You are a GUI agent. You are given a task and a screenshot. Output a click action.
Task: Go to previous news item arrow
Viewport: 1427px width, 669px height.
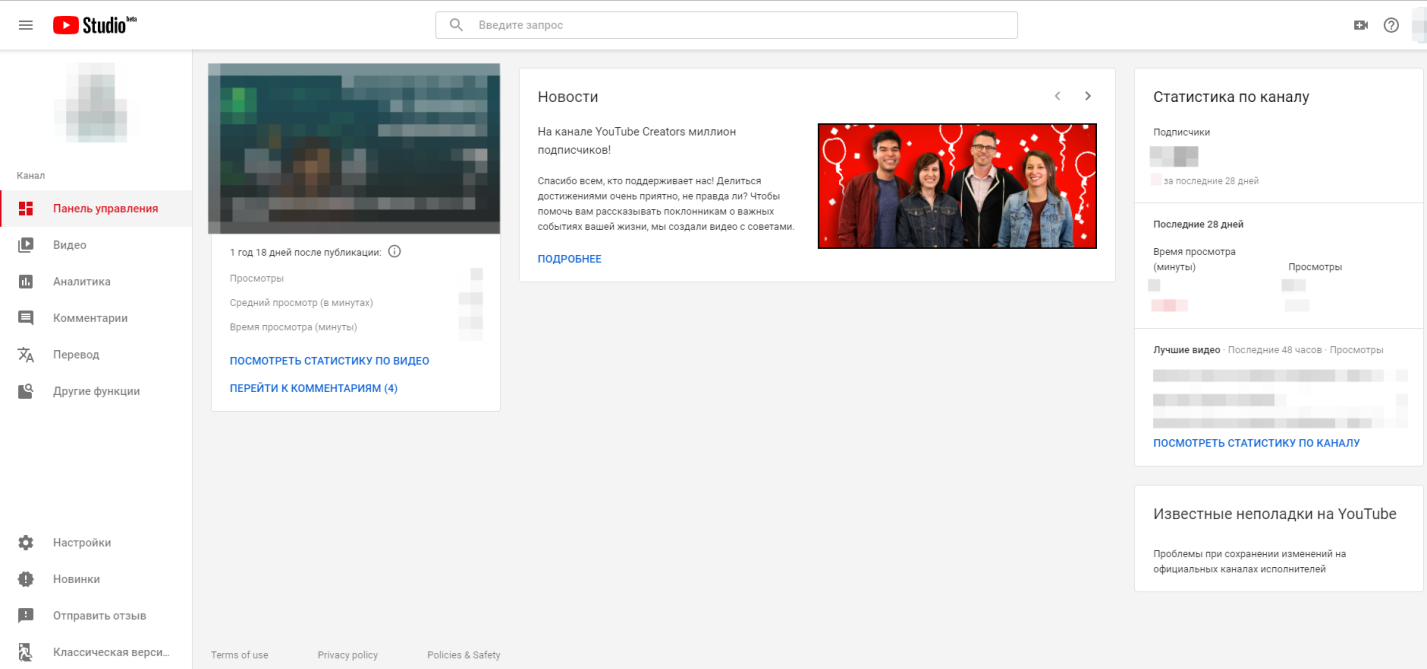(x=1057, y=96)
